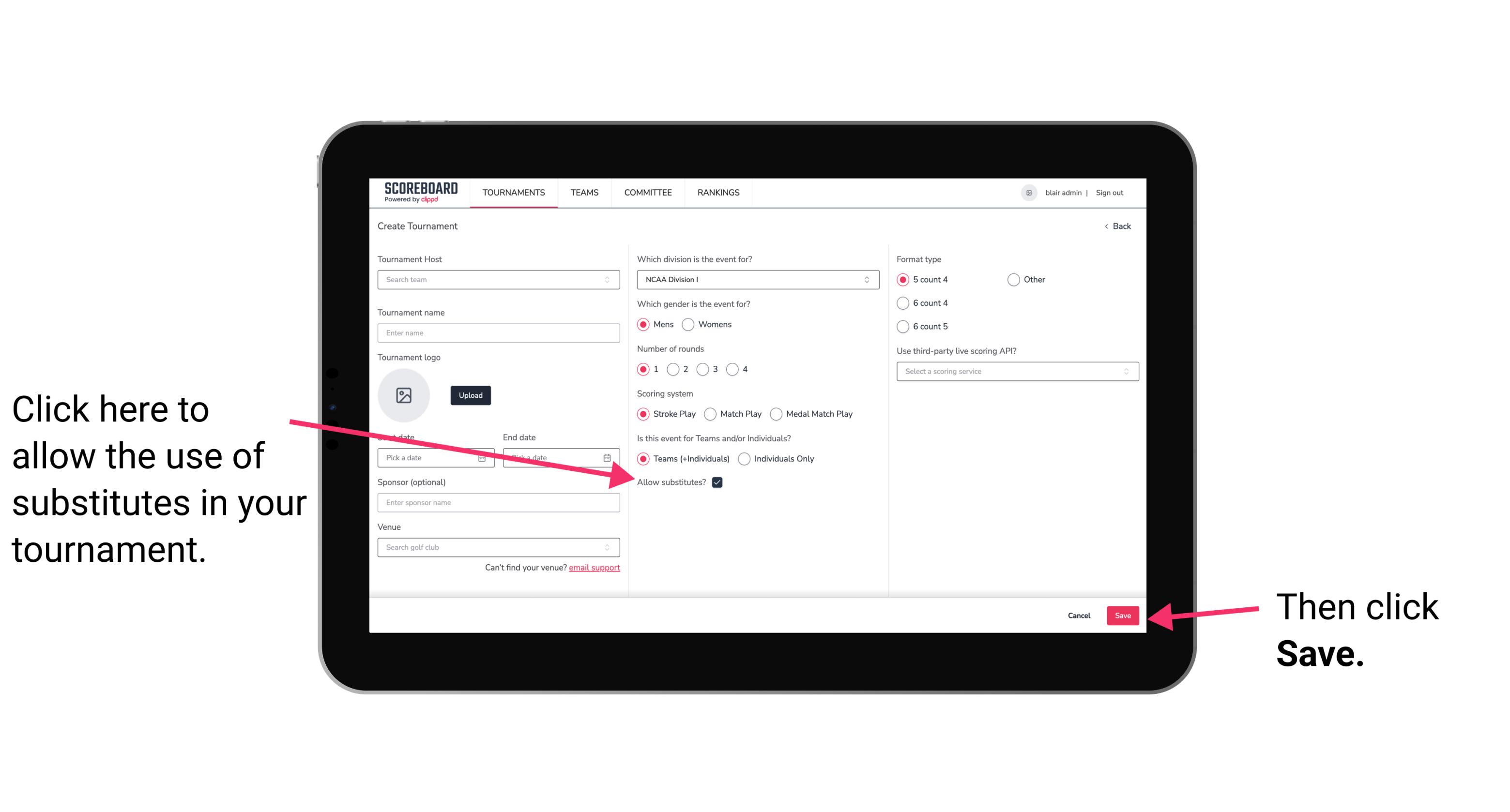Screen dimensions: 1510x812
Task: Switch to RANKINGS navigation tab
Action: point(719,192)
